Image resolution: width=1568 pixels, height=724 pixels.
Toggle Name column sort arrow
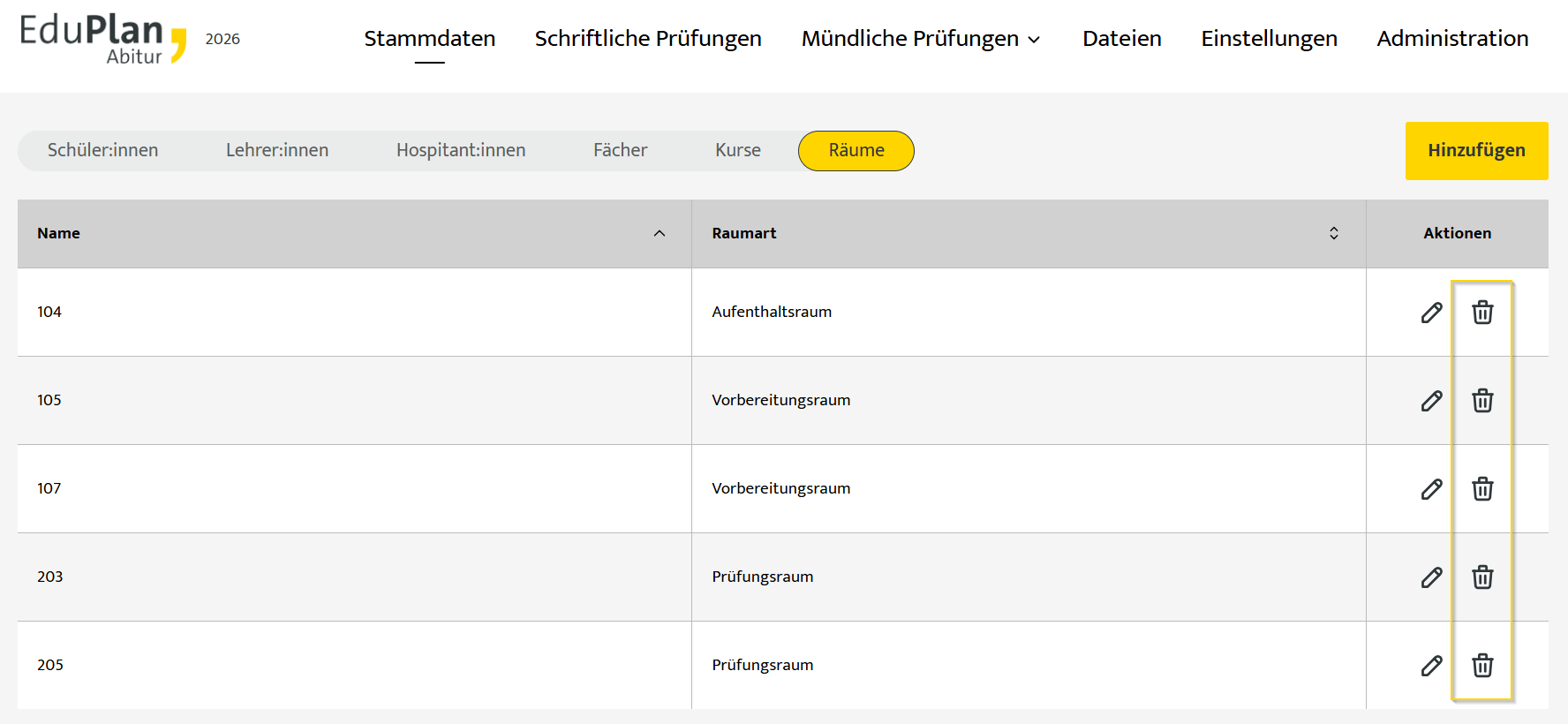pos(659,233)
